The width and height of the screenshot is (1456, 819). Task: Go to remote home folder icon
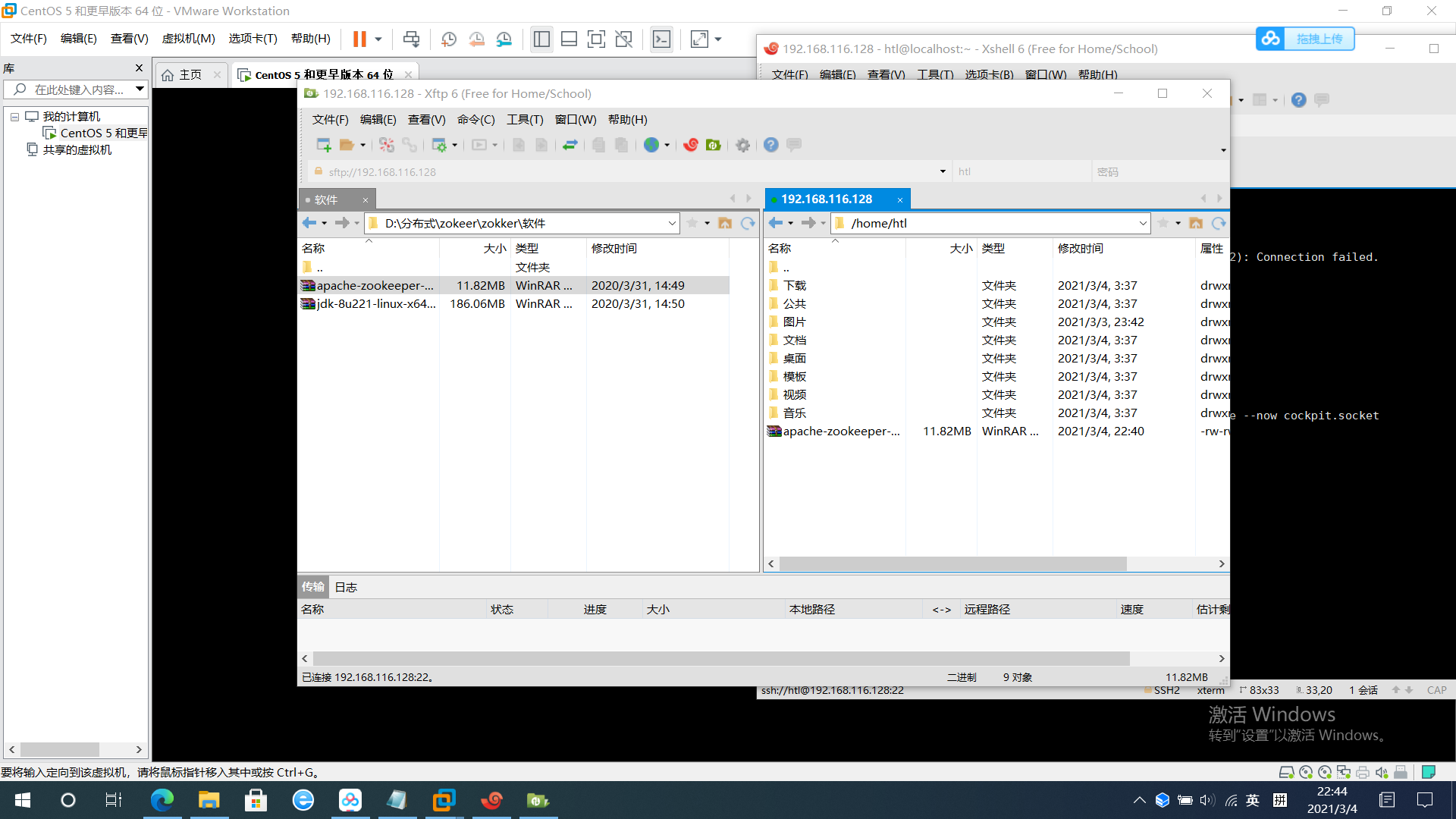[x=1196, y=223]
